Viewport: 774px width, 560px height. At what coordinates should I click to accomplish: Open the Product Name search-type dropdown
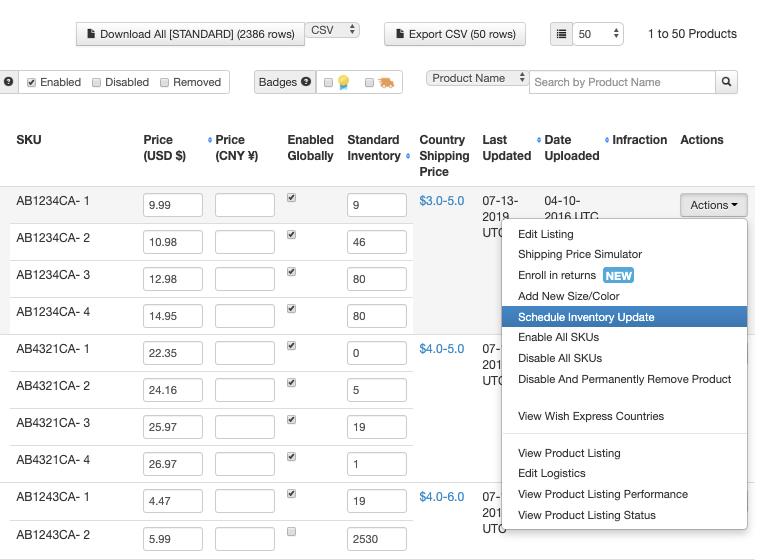478,78
